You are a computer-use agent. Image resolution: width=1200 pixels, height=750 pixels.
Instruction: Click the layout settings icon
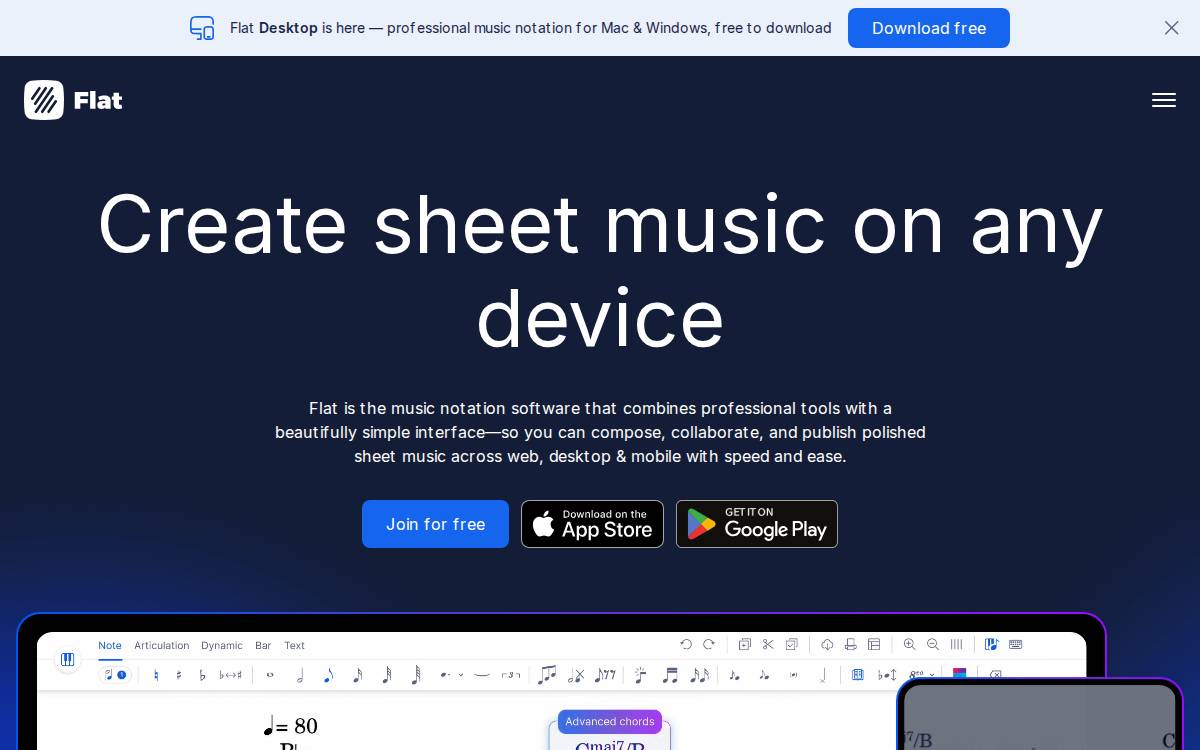(x=874, y=645)
